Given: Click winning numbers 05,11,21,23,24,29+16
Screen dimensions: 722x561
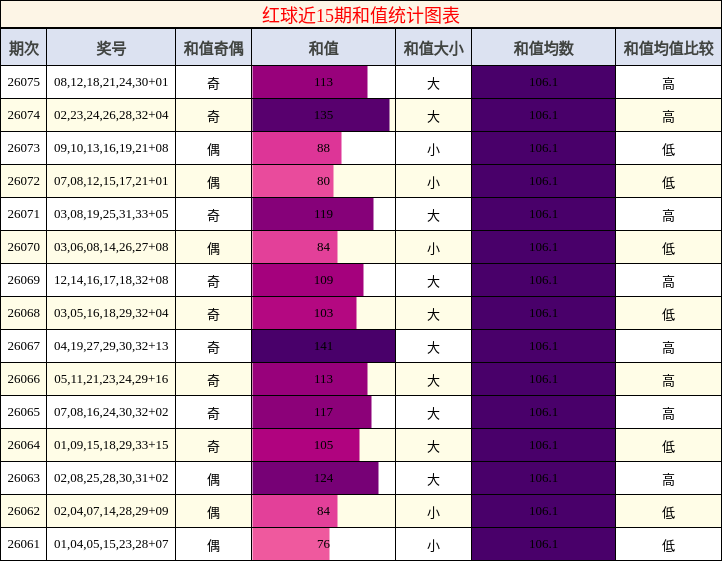Looking at the screenshot, I should pyautogui.click(x=111, y=379).
